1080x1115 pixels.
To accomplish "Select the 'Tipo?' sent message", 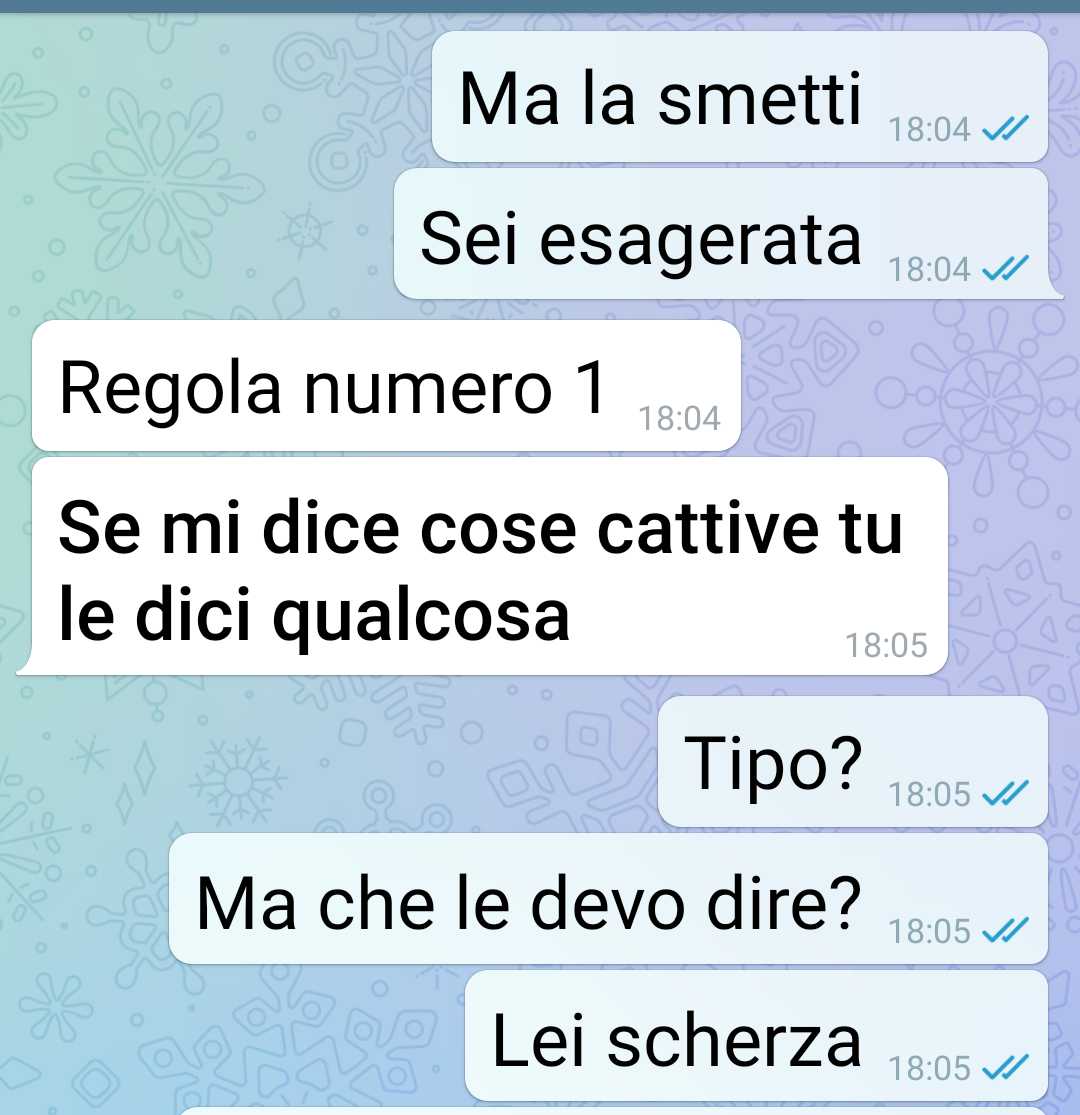I will click(x=852, y=762).
